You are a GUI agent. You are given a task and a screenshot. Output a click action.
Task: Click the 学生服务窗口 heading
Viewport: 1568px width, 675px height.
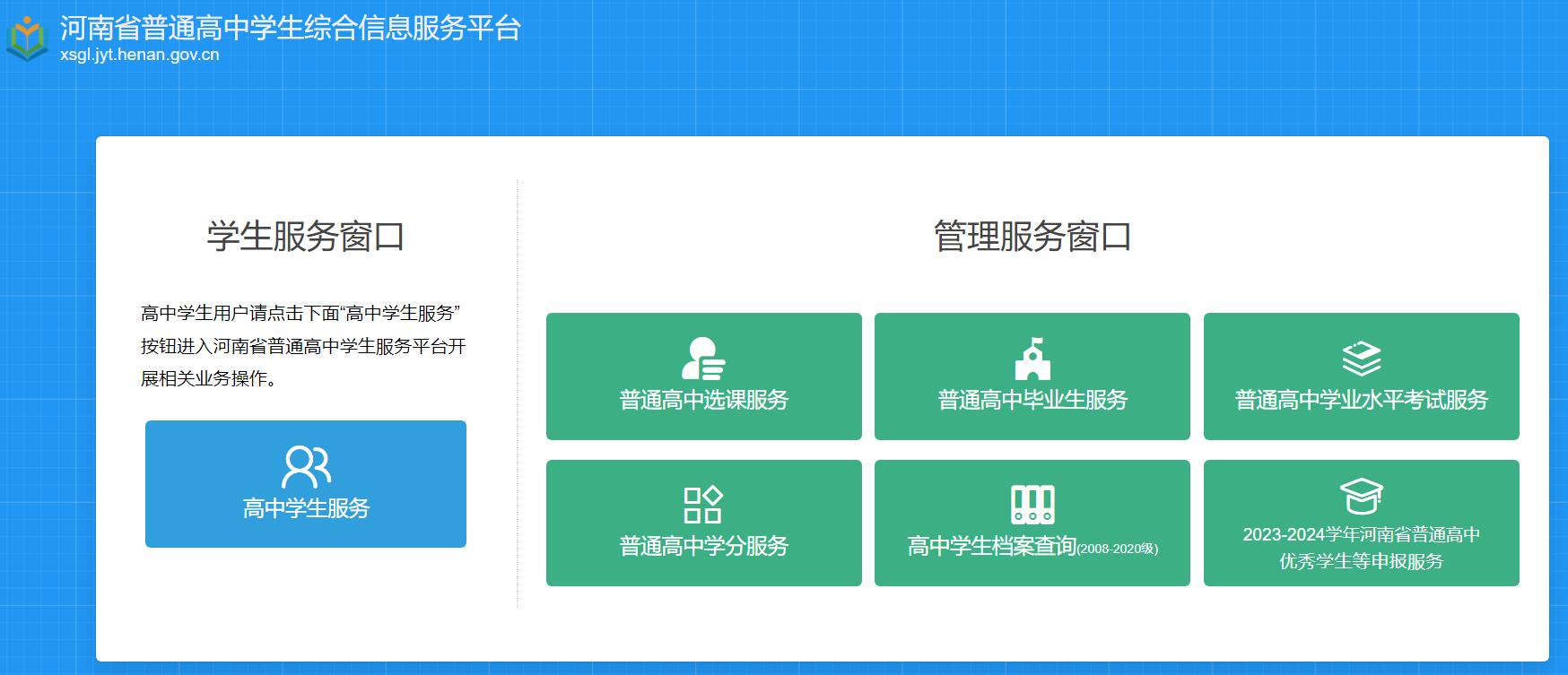point(306,237)
